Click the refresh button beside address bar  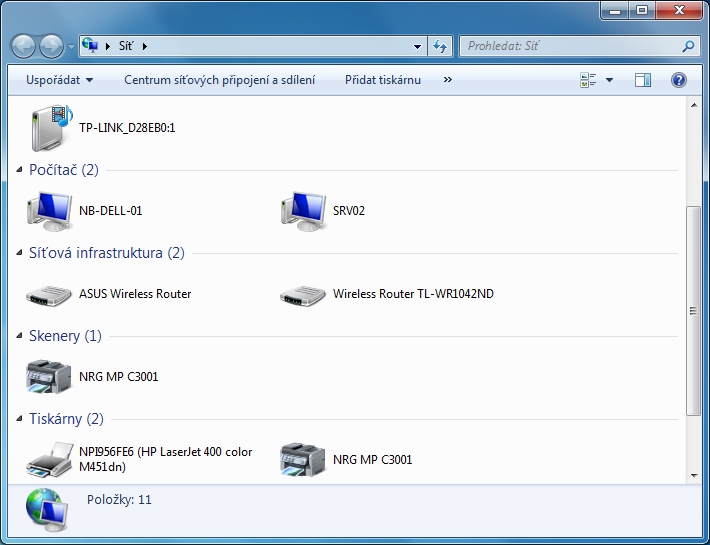click(440, 46)
